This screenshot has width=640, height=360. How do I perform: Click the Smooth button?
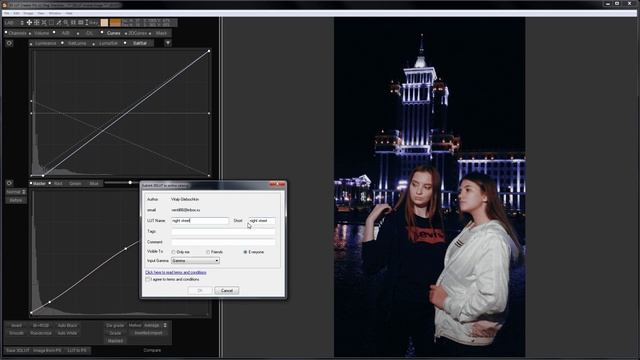click(16, 333)
